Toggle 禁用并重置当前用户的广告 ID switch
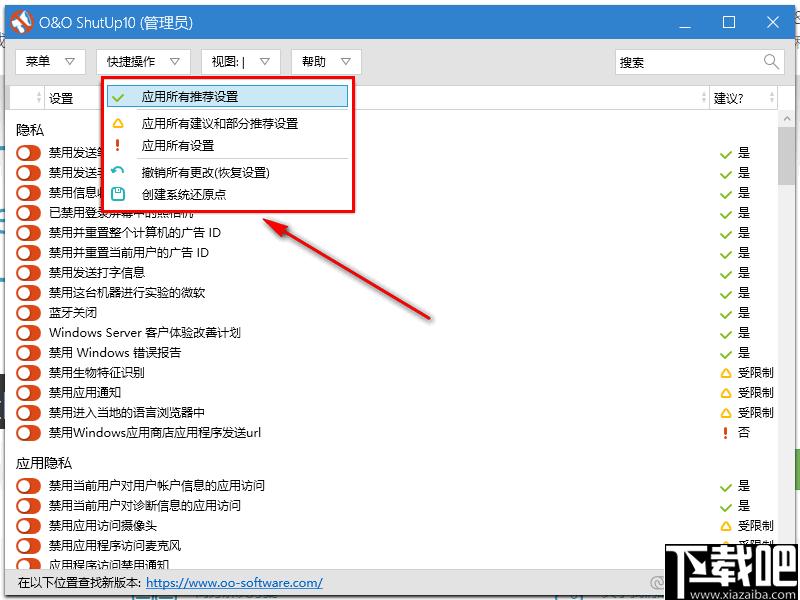Screen dimensions: 800x600 click(28, 253)
